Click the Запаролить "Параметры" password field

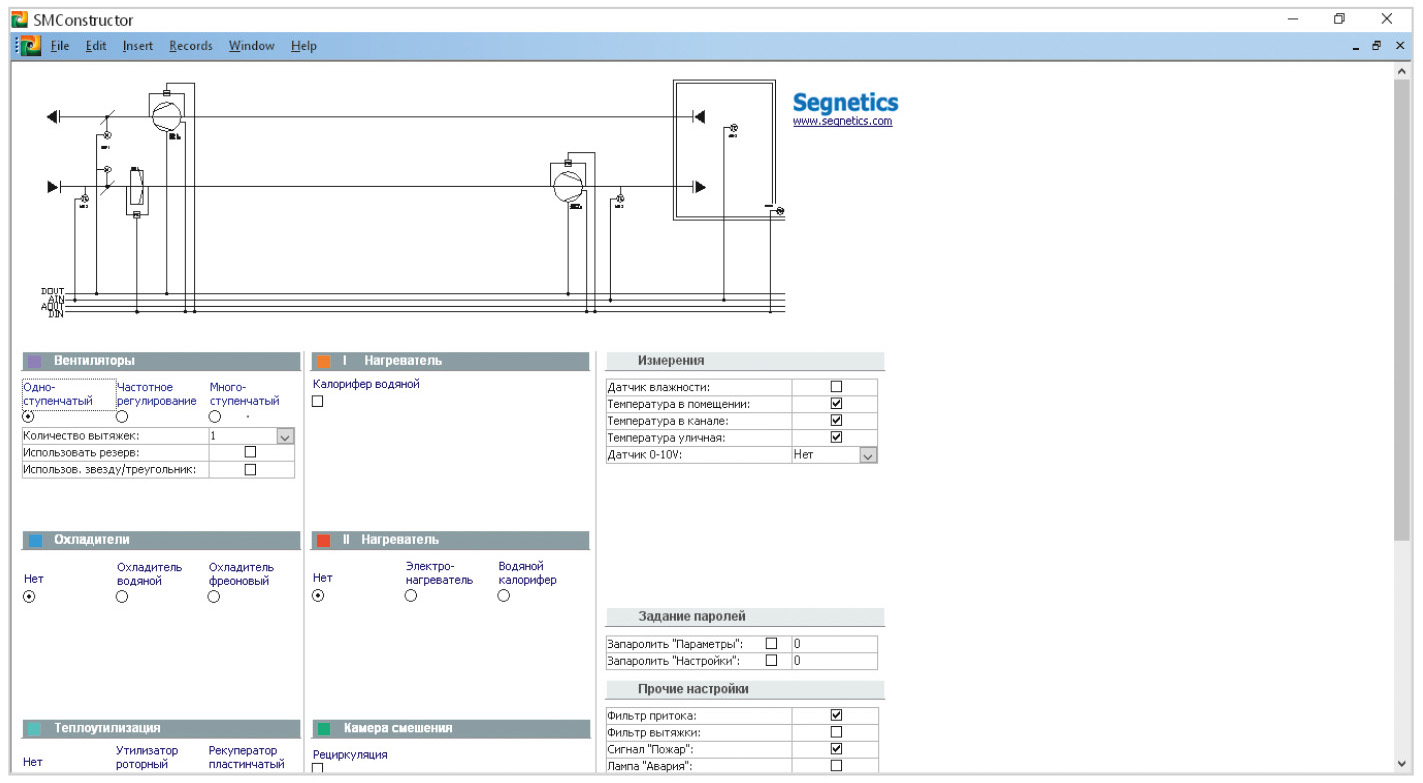(x=834, y=644)
